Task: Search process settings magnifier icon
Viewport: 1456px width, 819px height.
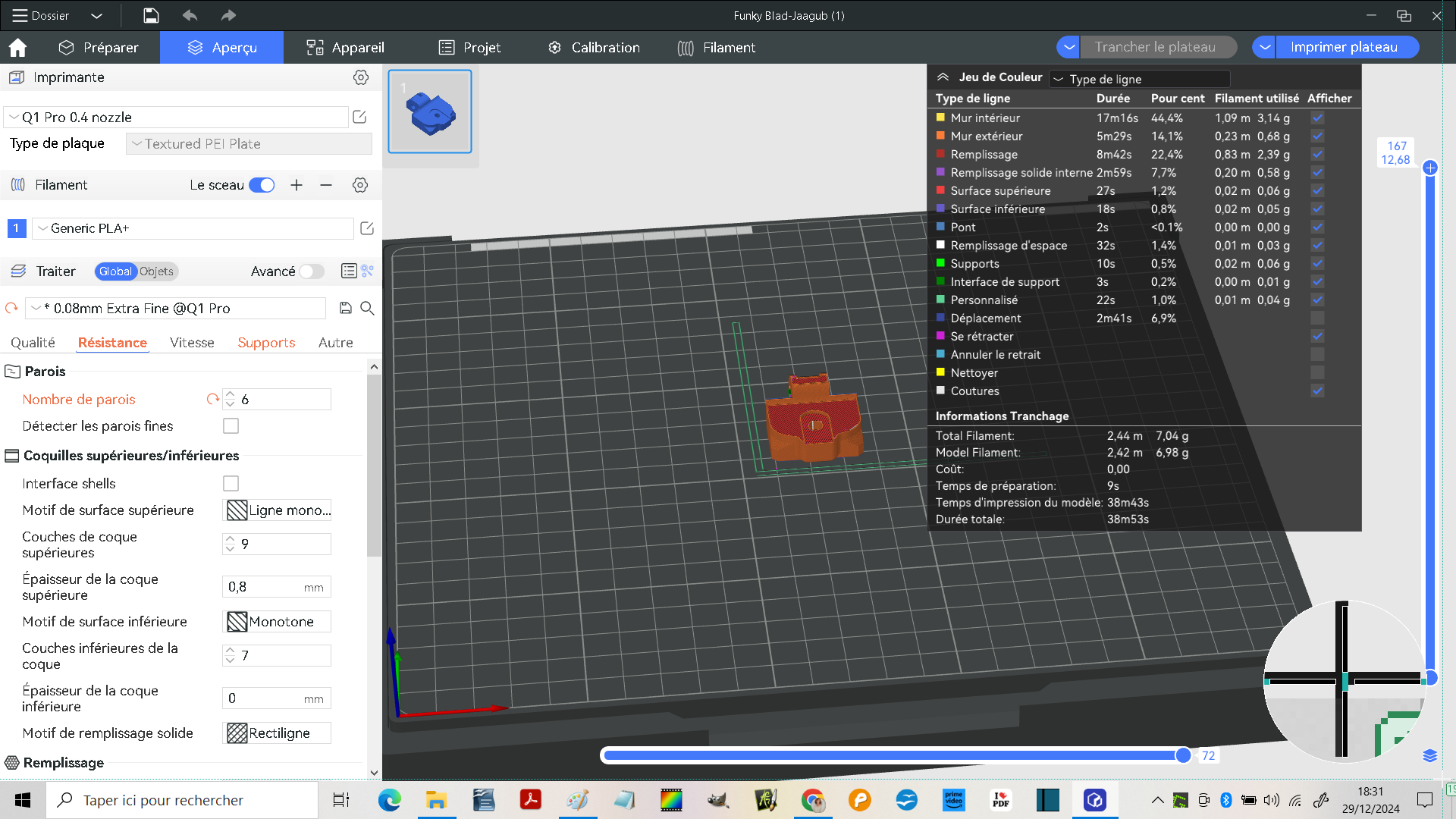Action: (368, 308)
